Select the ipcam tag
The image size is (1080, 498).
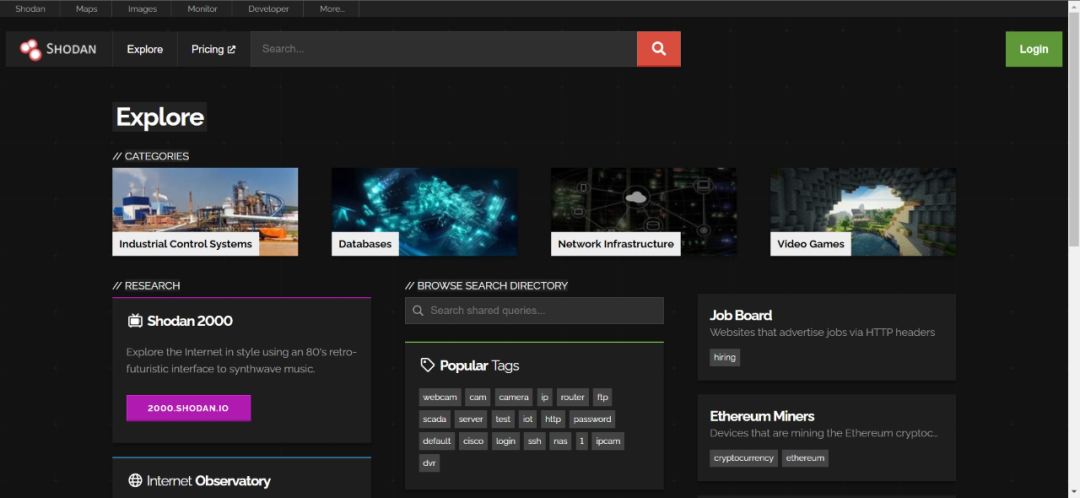tap(608, 441)
